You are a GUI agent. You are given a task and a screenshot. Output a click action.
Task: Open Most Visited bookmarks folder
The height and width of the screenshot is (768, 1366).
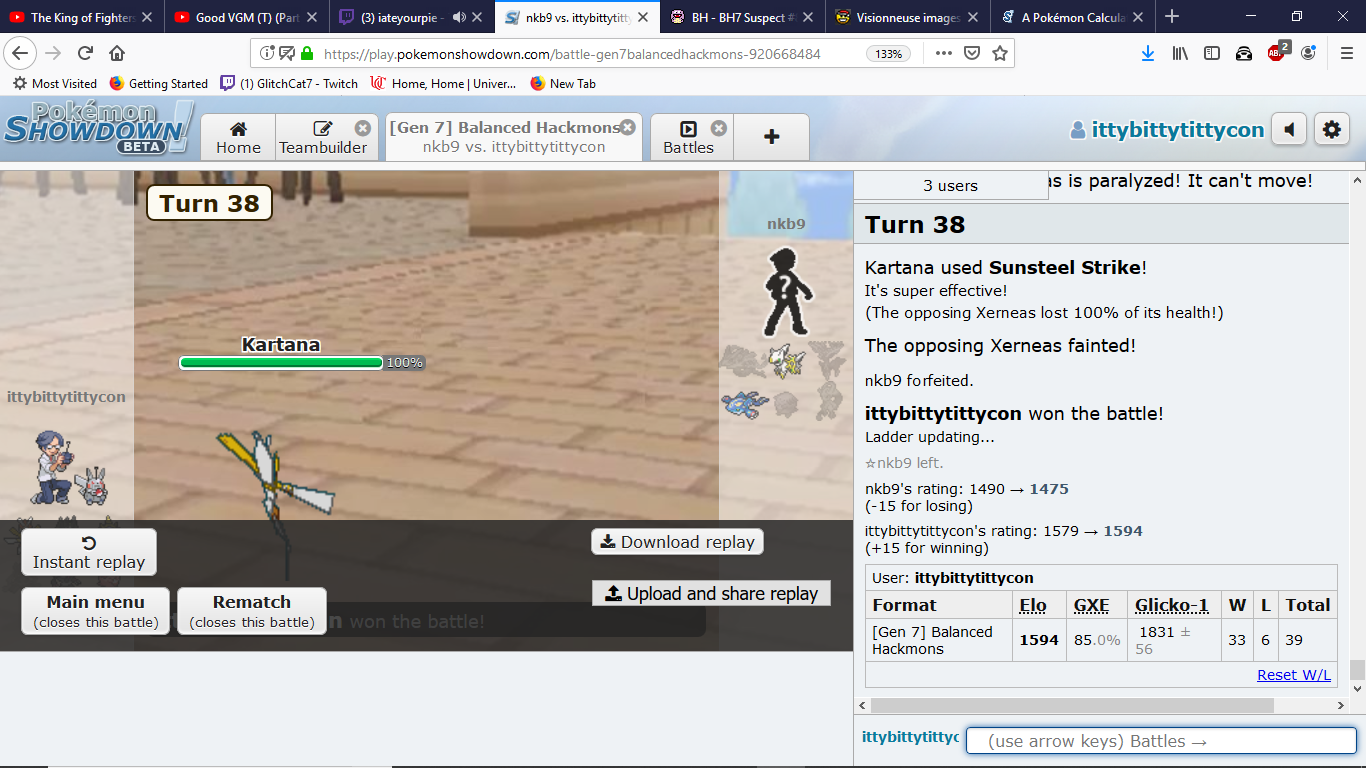click(x=56, y=84)
